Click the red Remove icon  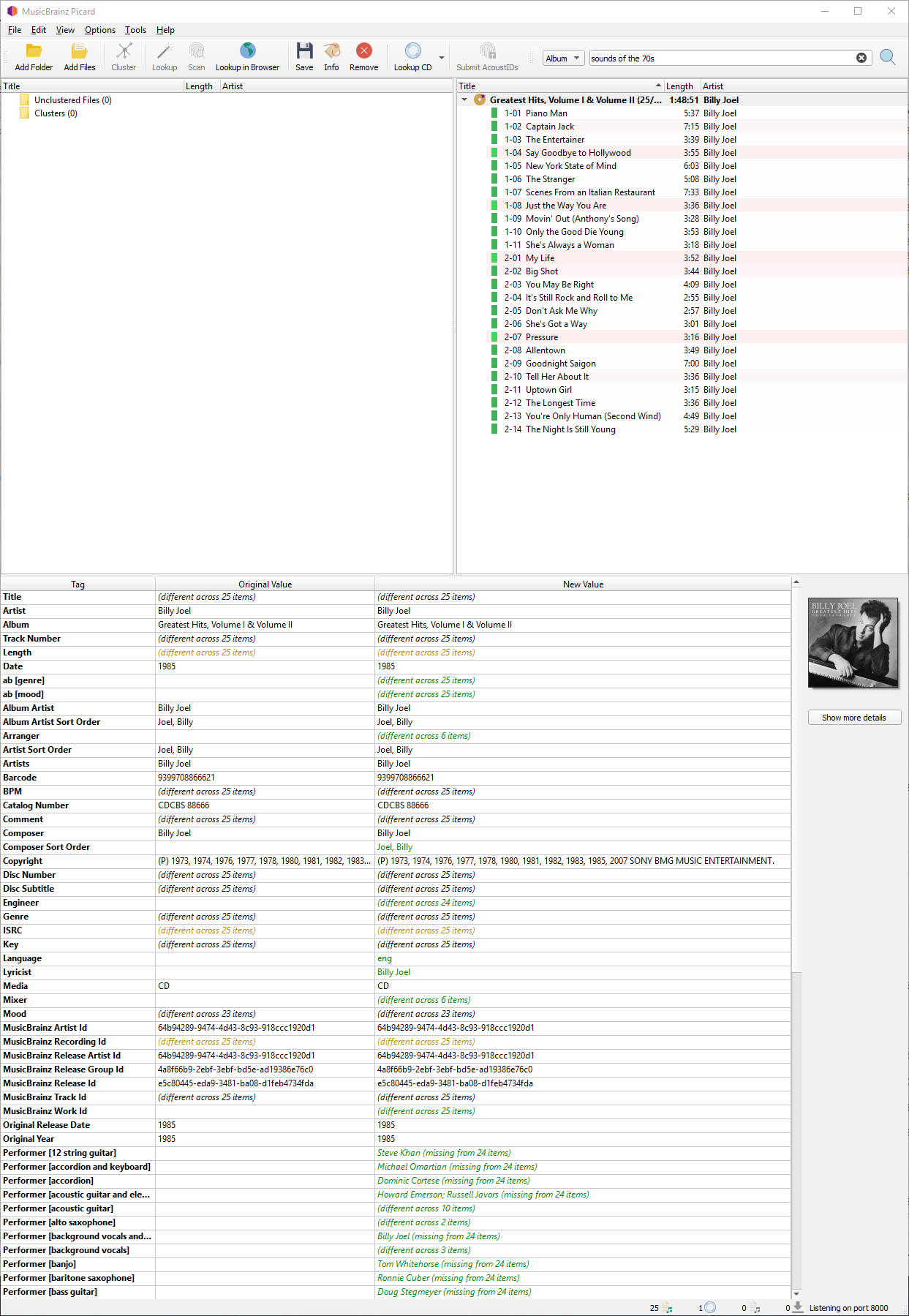(363, 50)
